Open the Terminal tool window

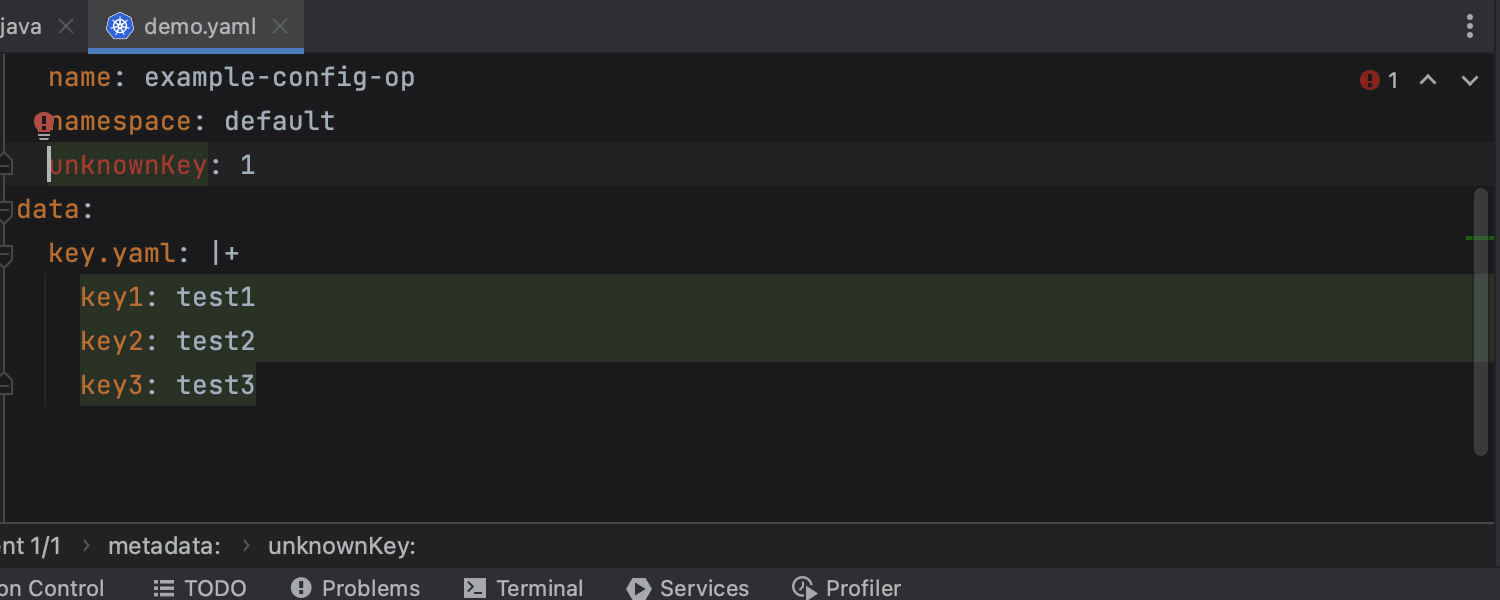(523, 588)
